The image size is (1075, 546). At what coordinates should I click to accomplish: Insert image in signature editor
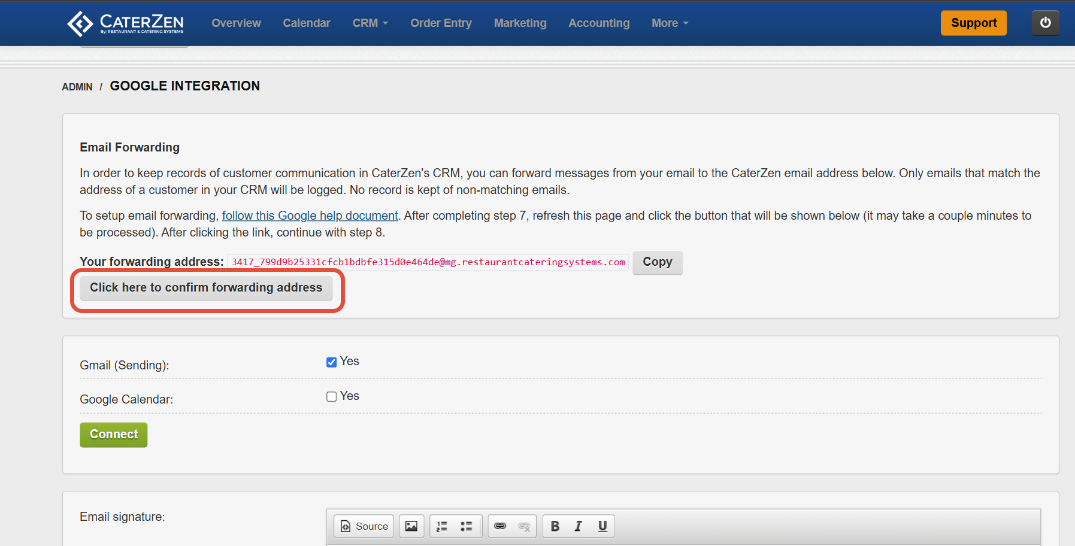(x=411, y=526)
